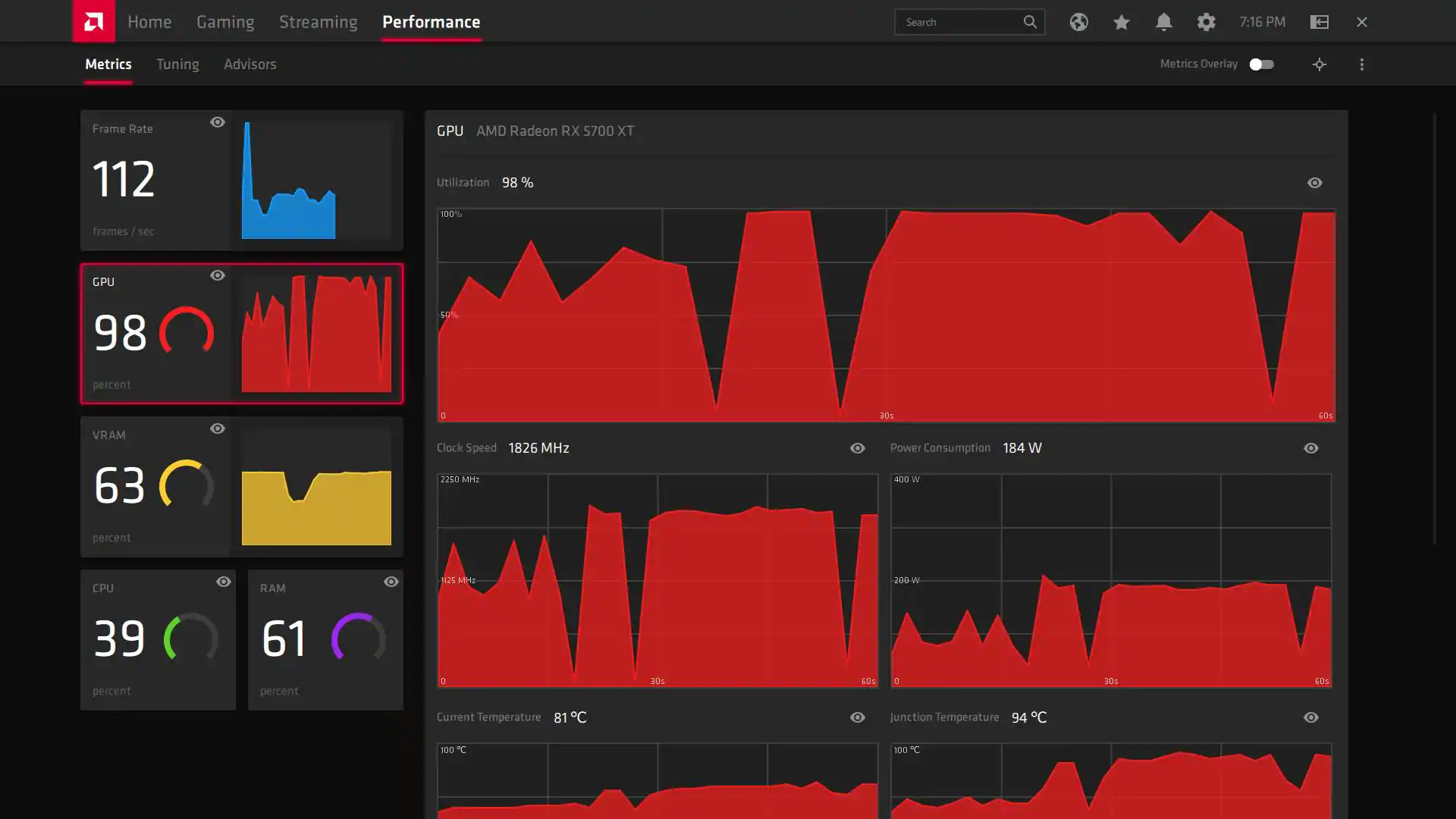1456x819 pixels.
Task: Open favorites star icon
Action: (1121, 22)
